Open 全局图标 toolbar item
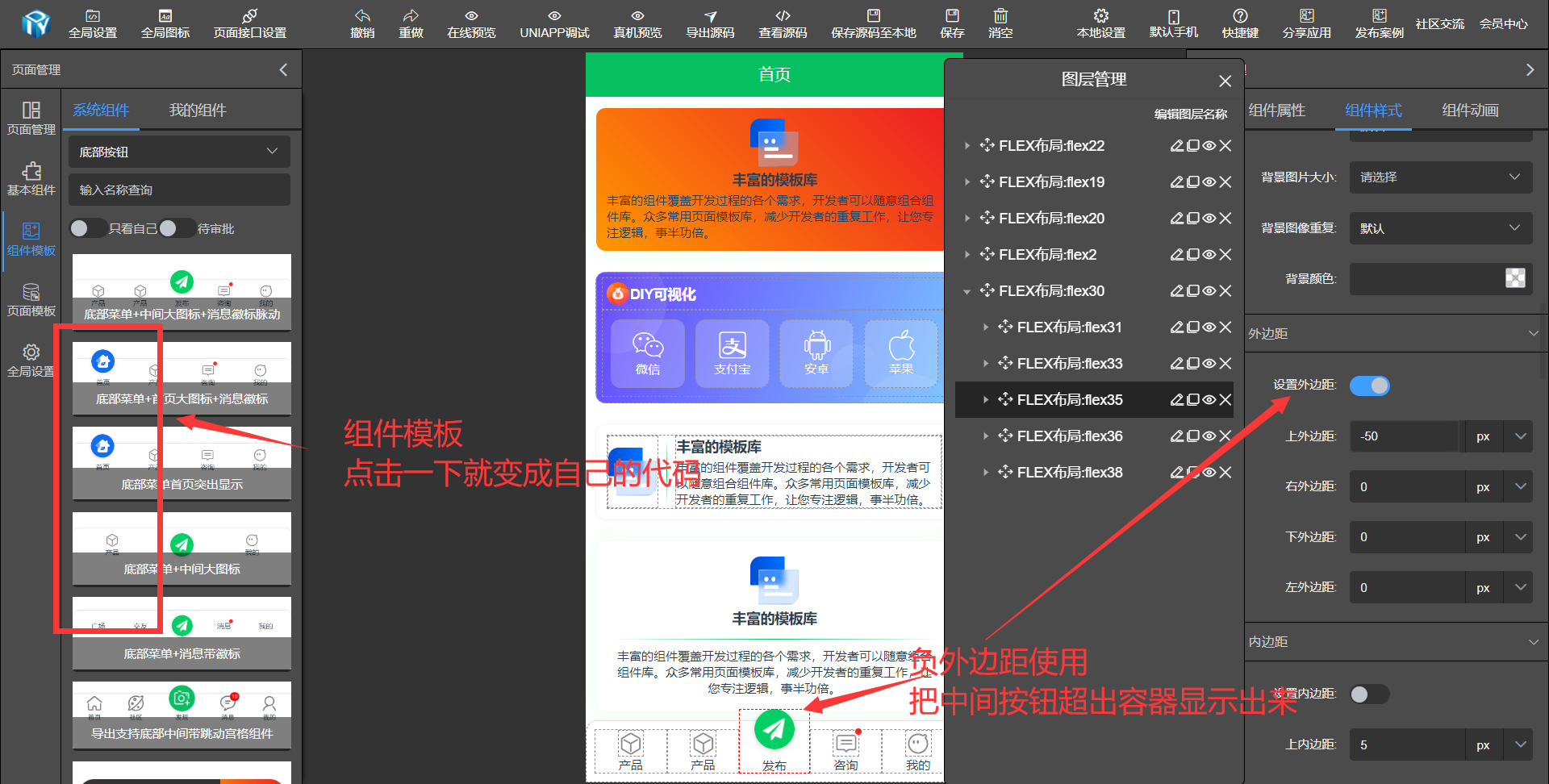This screenshot has width=1549, height=784. coord(165,24)
